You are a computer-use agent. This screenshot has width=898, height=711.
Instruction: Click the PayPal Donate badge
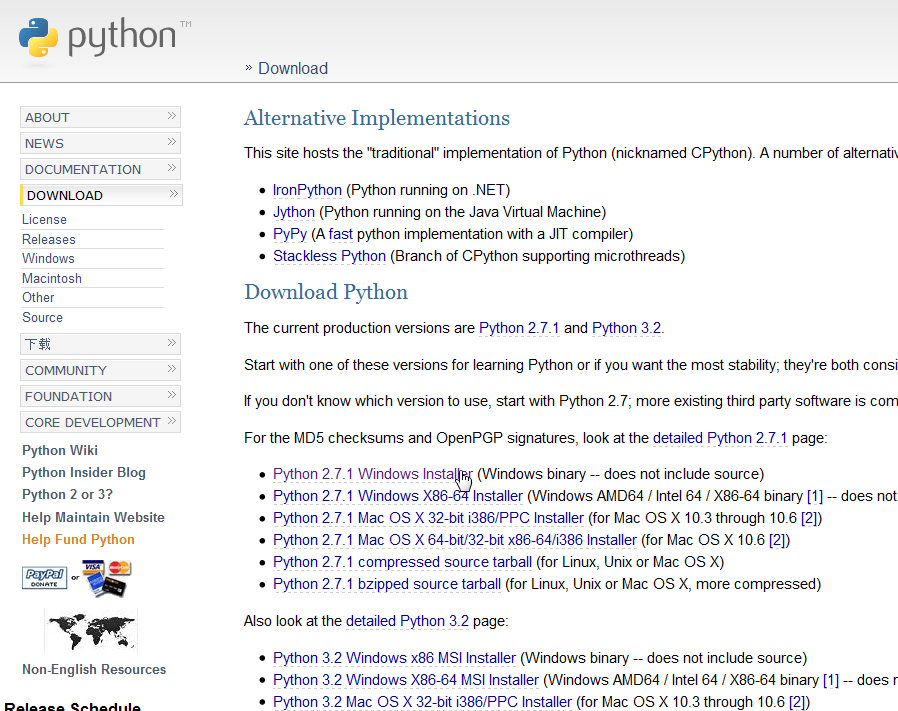(45, 577)
